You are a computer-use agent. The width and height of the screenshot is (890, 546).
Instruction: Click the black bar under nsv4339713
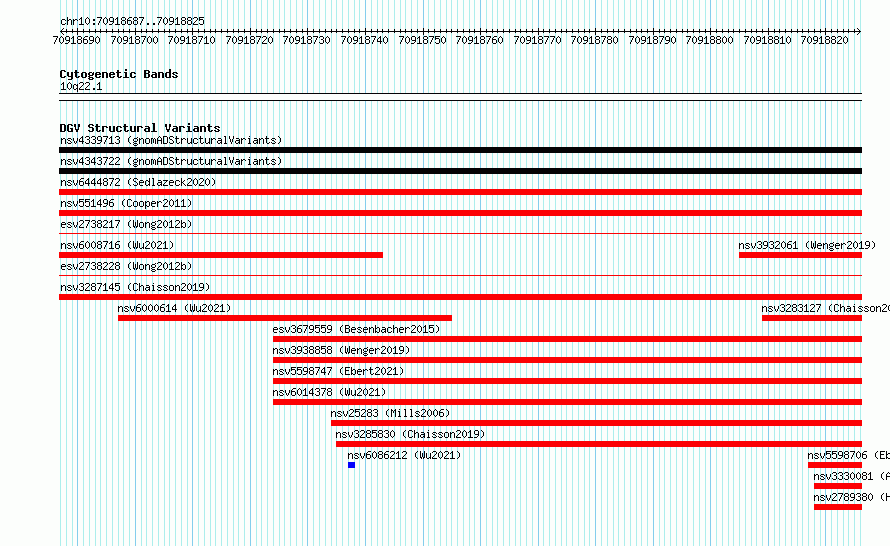[460, 150]
